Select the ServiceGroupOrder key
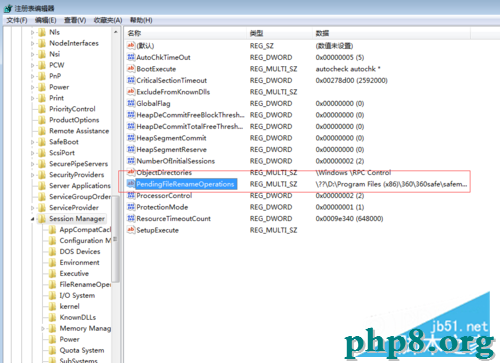 pyautogui.click(x=80, y=197)
